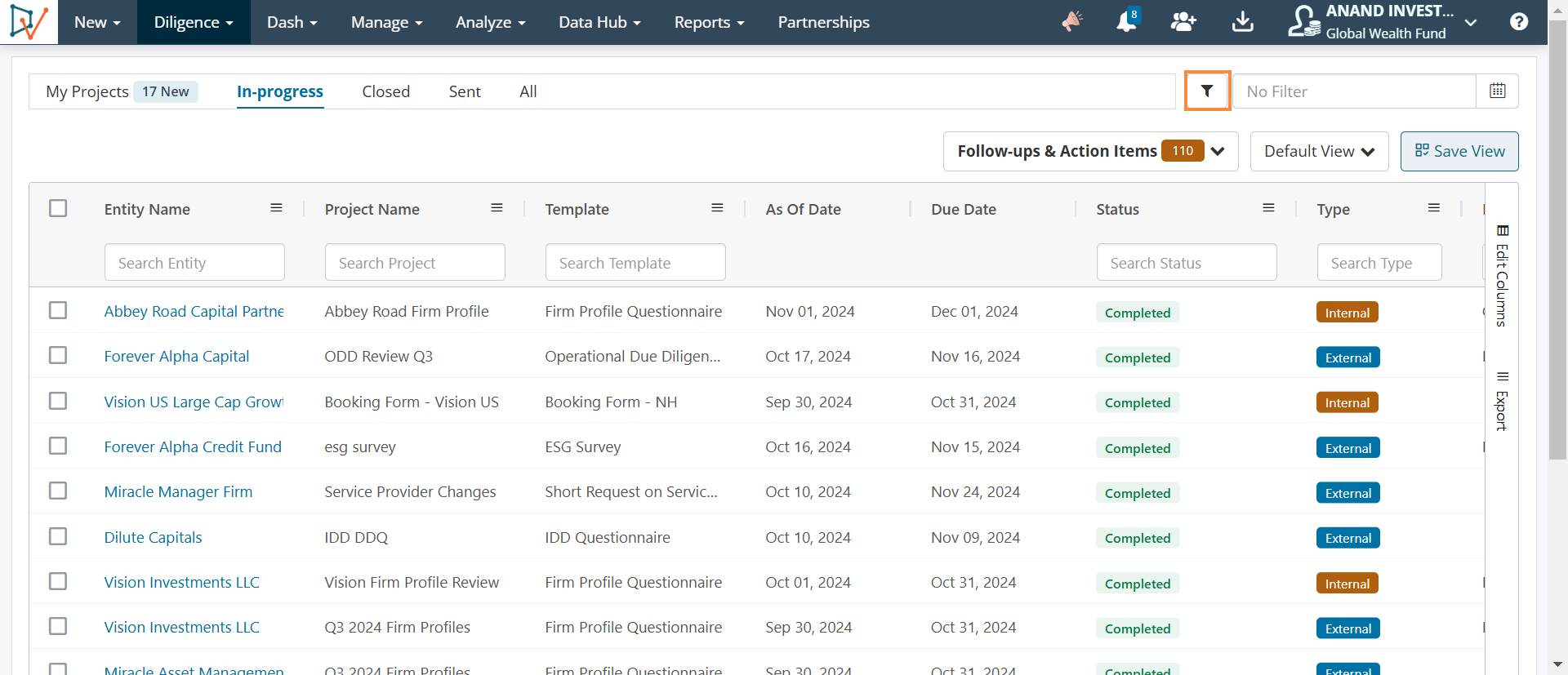The height and width of the screenshot is (675, 1568).
Task: Switch to the My Projects tab
Action: tap(87, 91)
